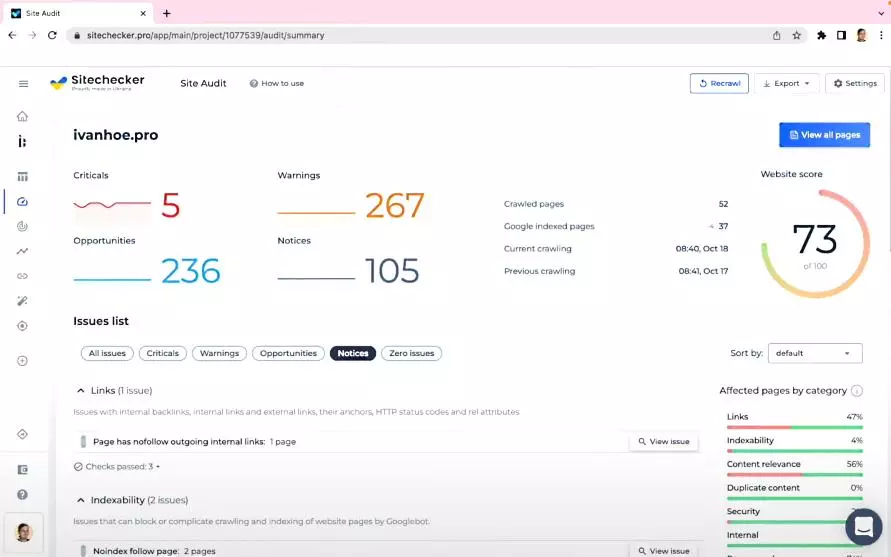The height and width of the screenshot is (557, 891).
Task: Select the Criticals filter
Action: pyautogui.click(x=163, y=354)
